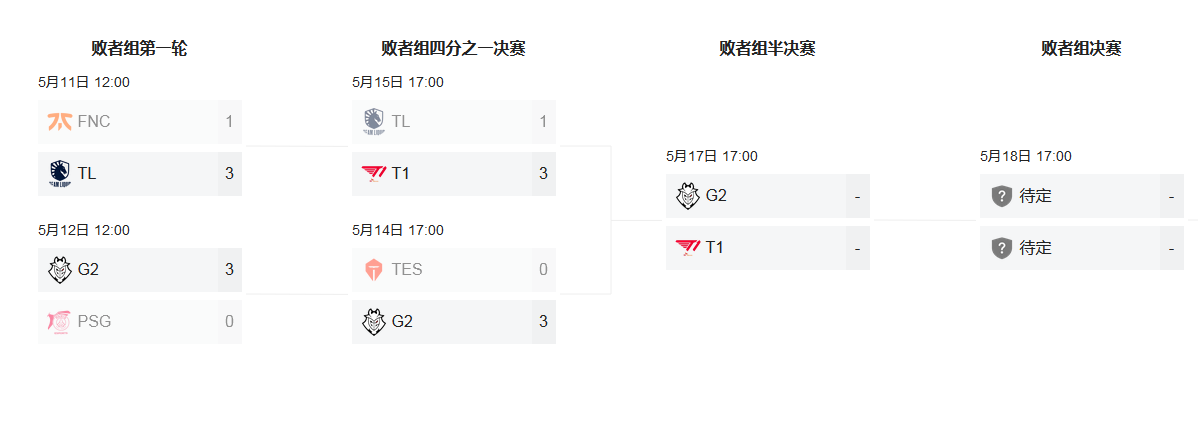1198x426 pixels.
Task: Click the PSG team logo
Action: [60, 322]
